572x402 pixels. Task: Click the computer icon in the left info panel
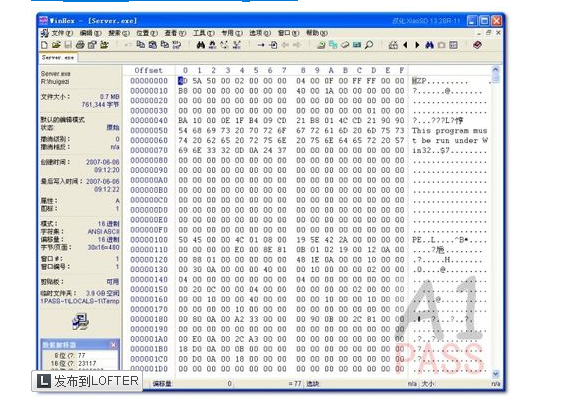click(x=80, y=322)
